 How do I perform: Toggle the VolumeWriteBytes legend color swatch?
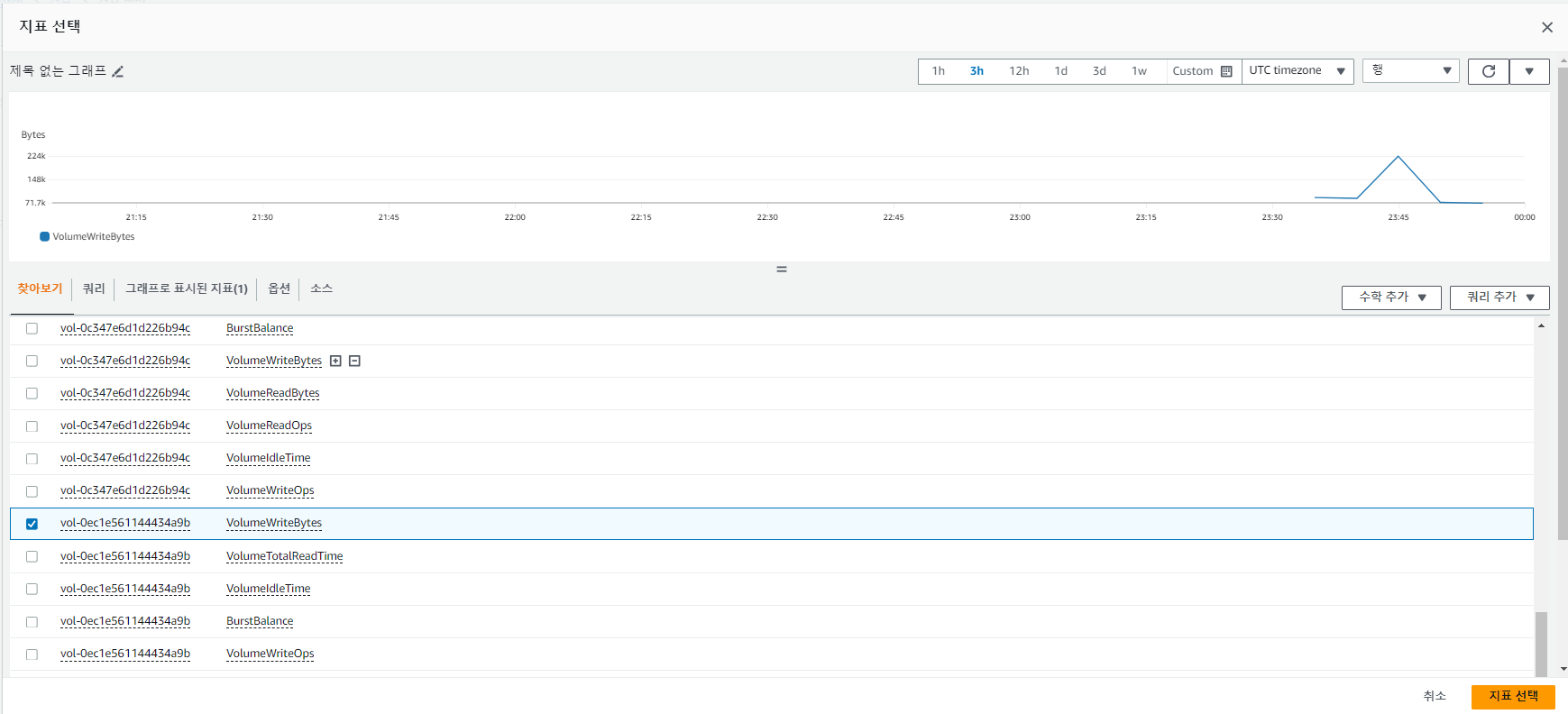coord(44,237)
